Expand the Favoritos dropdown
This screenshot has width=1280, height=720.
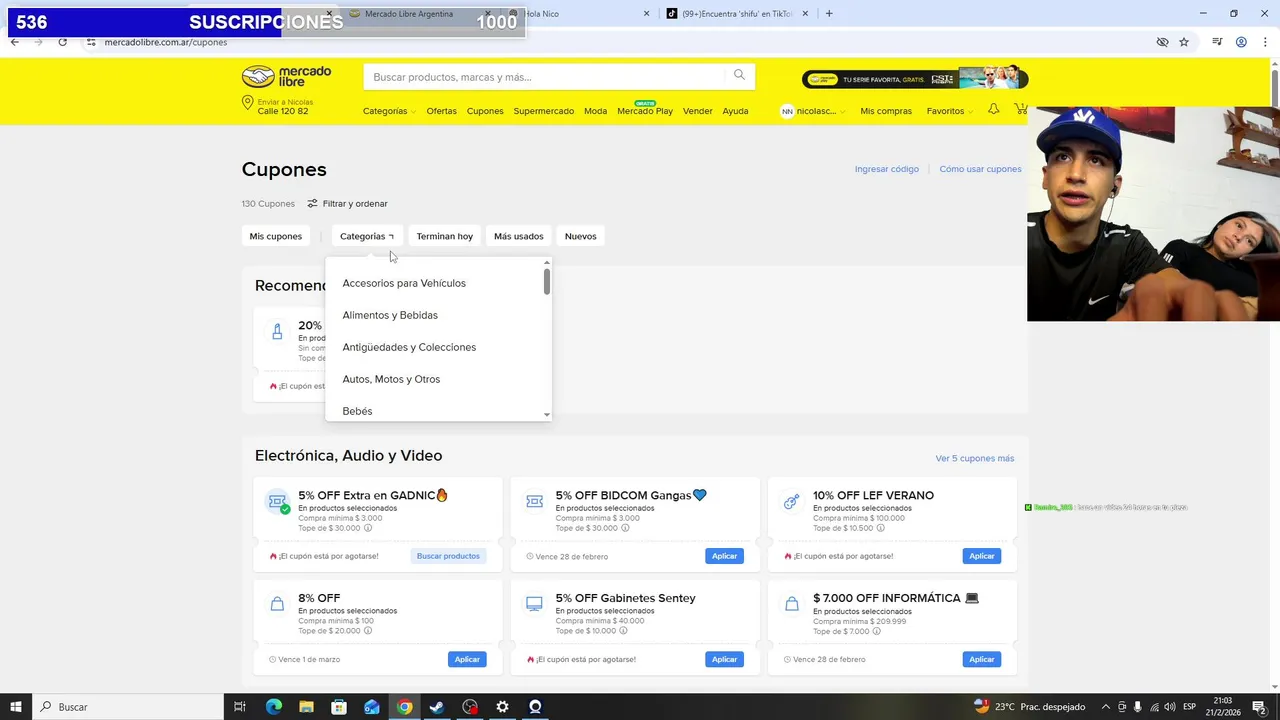949,111
